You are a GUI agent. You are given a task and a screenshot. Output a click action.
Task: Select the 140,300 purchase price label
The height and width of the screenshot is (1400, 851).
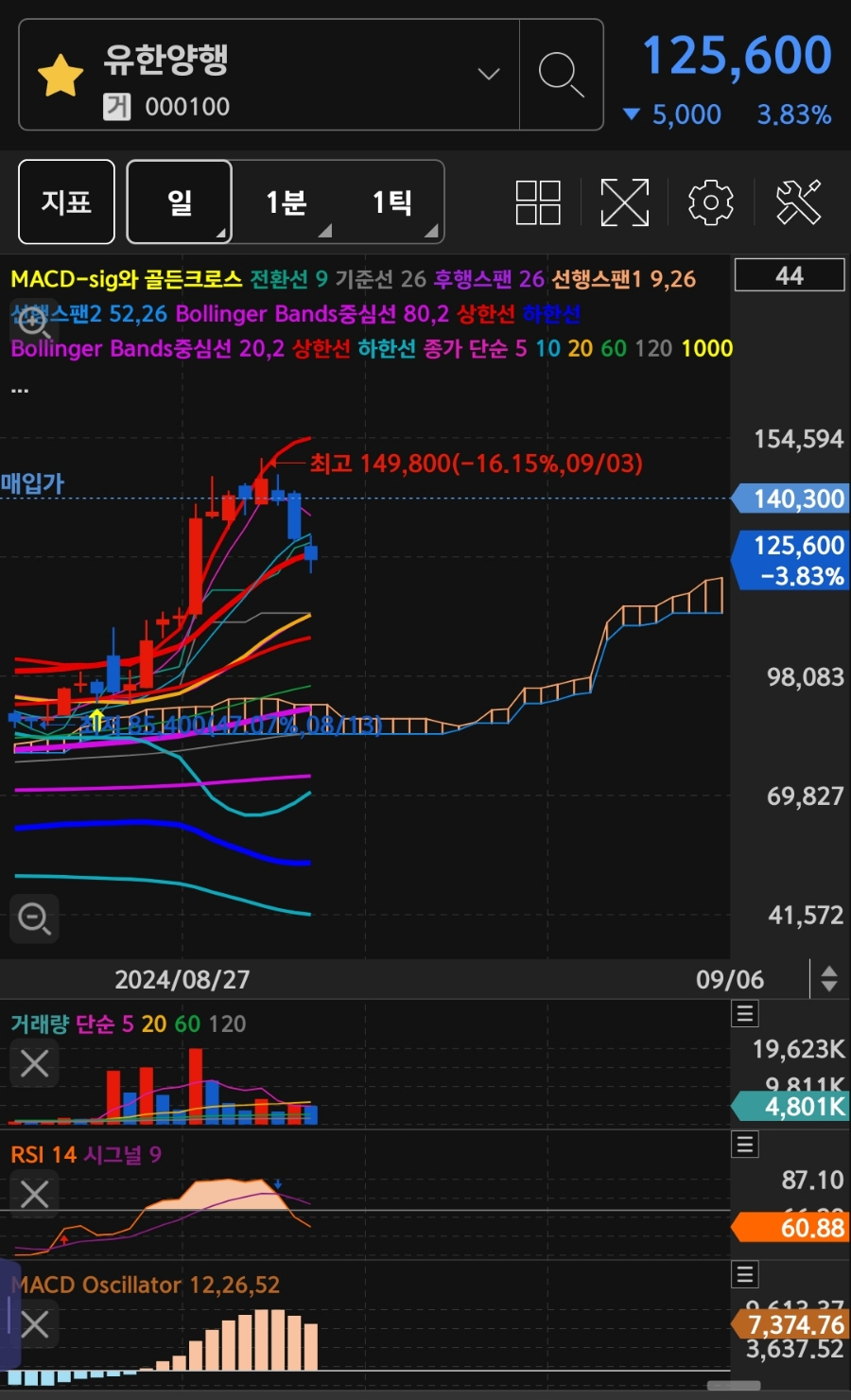790,499
